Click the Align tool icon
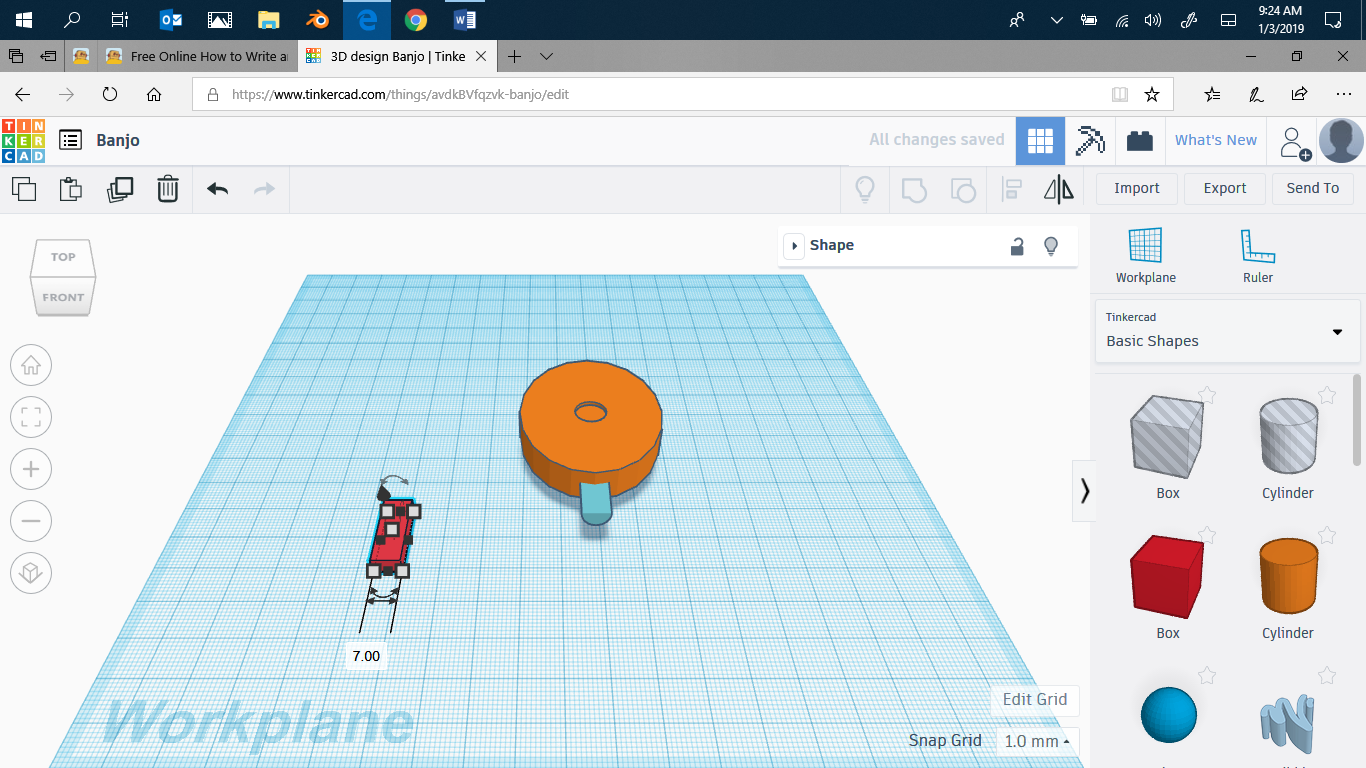Image resolution: width=1366 pixels, height=768 pixels. click(x=1012, y=188)
